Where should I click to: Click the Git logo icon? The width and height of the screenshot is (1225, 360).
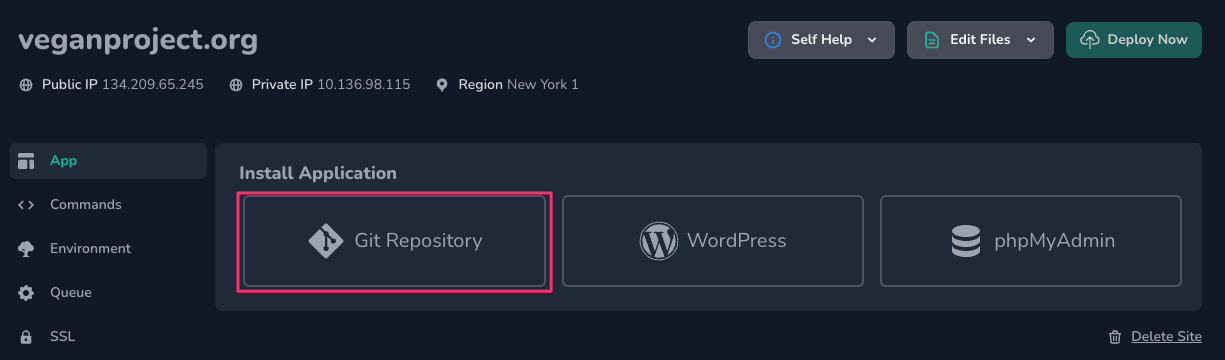[x=325, y=241]
